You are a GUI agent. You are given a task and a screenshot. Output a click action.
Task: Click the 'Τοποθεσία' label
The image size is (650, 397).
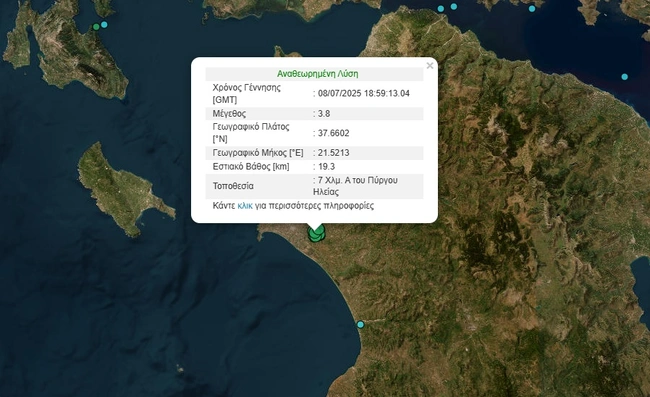coord(233,186)
